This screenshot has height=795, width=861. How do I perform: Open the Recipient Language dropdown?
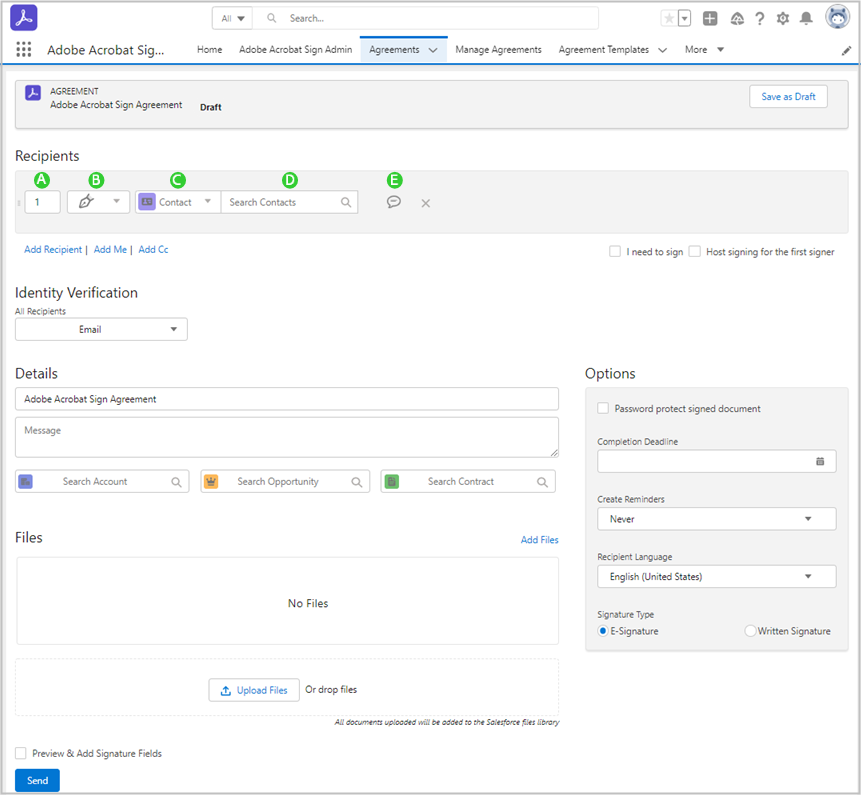click(716, 577)
